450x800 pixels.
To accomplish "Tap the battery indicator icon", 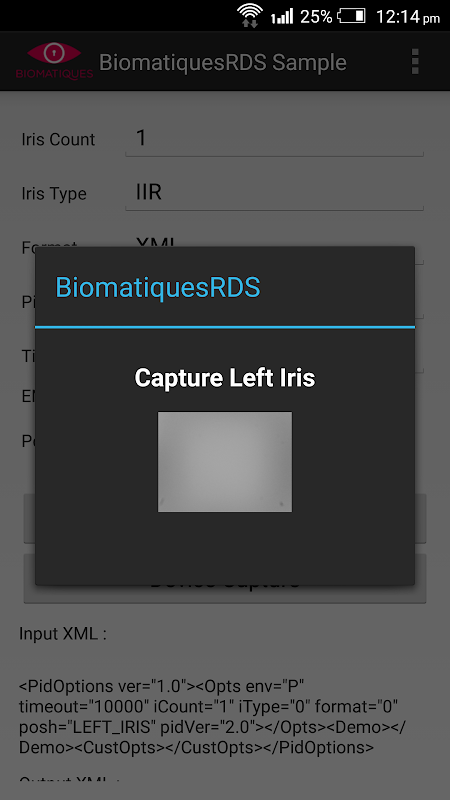I will tap(352, 16).
